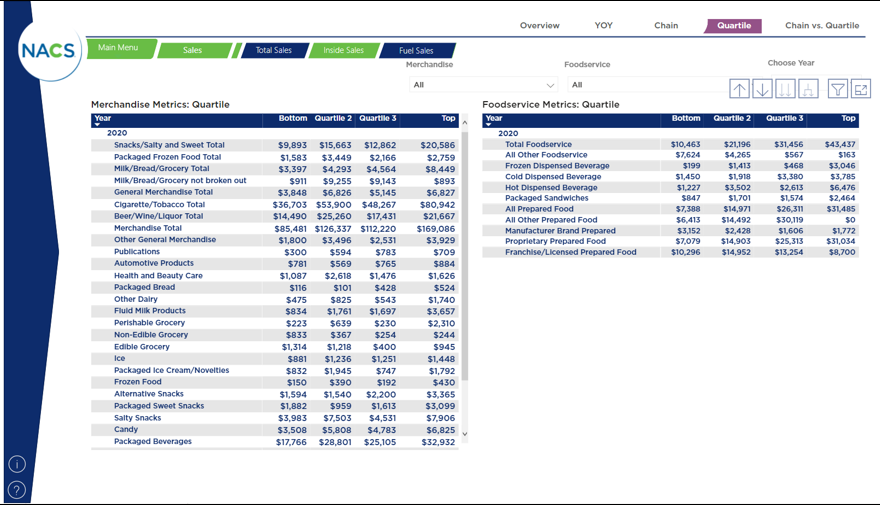Click the drill down arrow icon
Screen dimensions: 880x505
(x=762, y=89)
